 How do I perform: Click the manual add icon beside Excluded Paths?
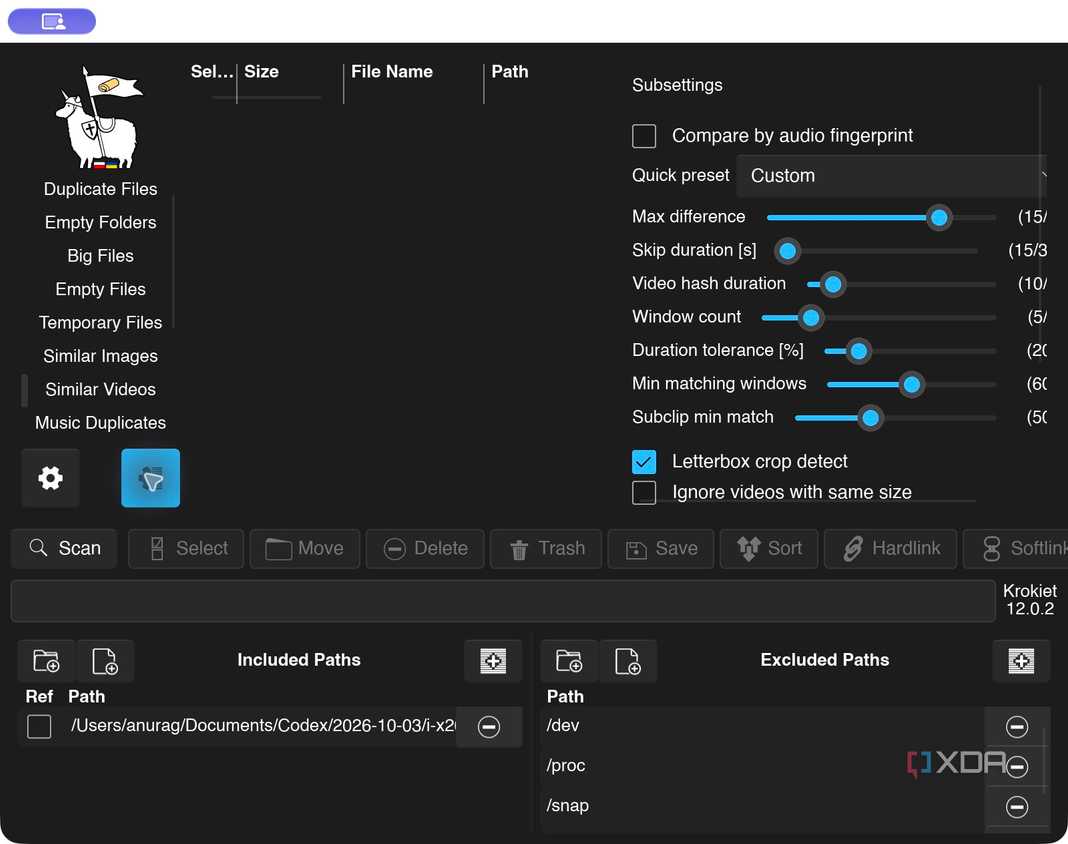tap(1021, 661)
